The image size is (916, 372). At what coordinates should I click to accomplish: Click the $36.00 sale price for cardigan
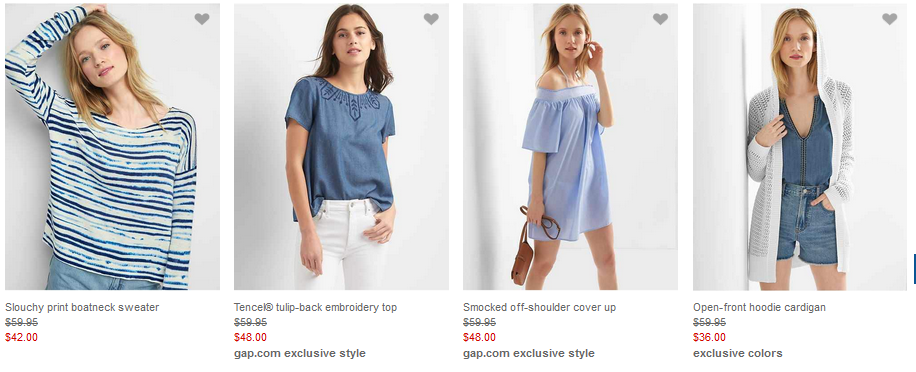(710, 337)
